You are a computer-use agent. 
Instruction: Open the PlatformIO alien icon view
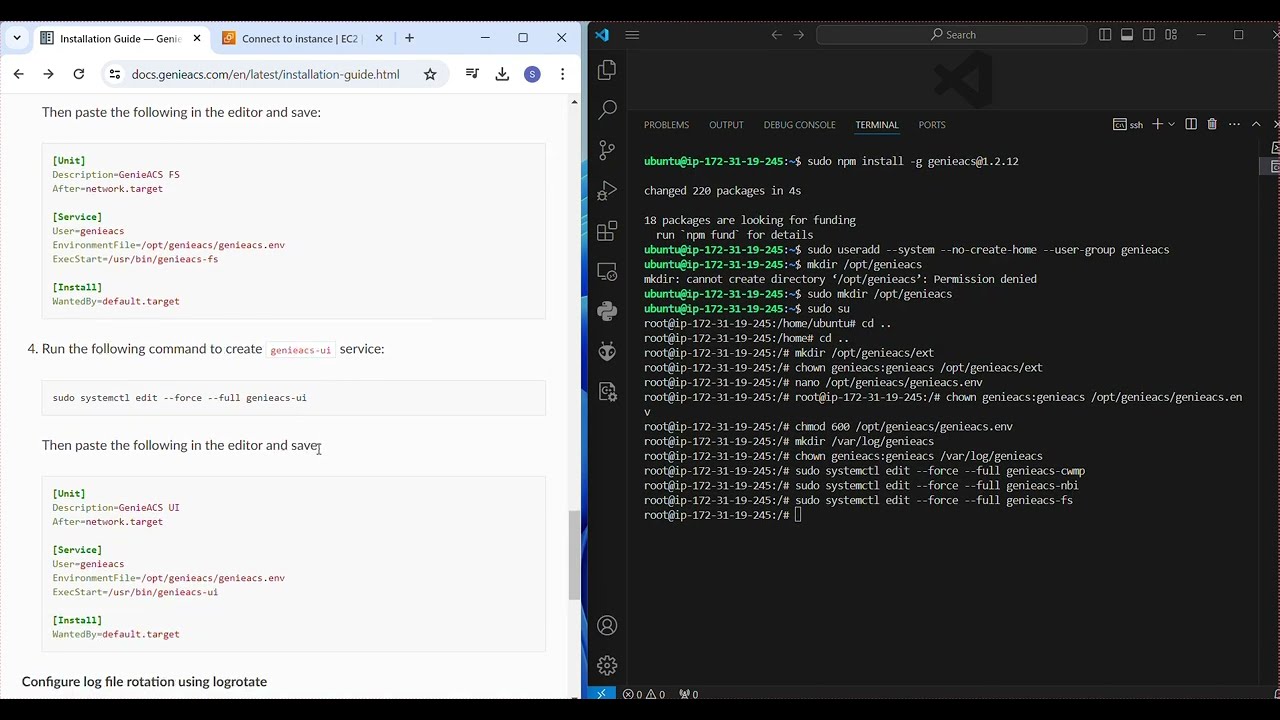(x=607, y=351)
